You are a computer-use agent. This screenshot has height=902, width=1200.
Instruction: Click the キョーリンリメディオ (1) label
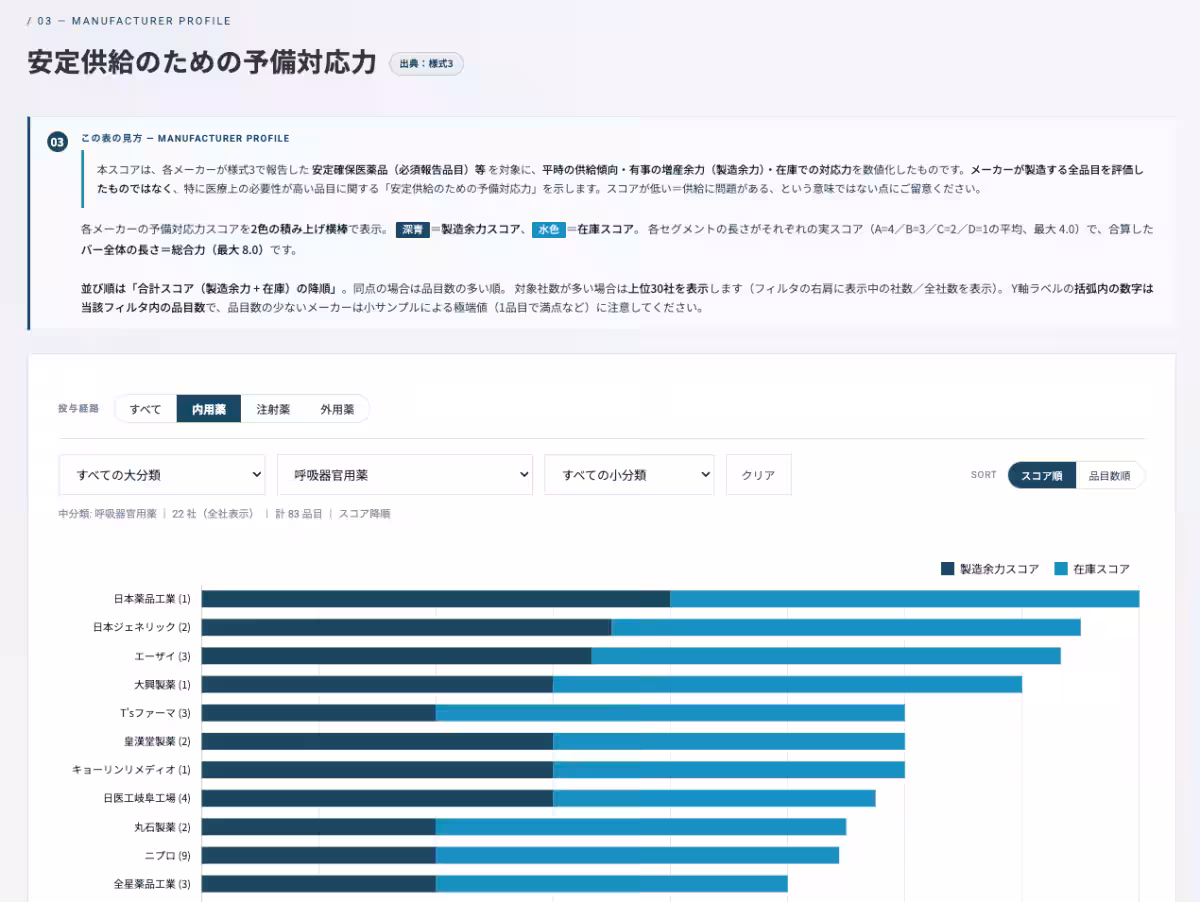(x=131, y=770)
